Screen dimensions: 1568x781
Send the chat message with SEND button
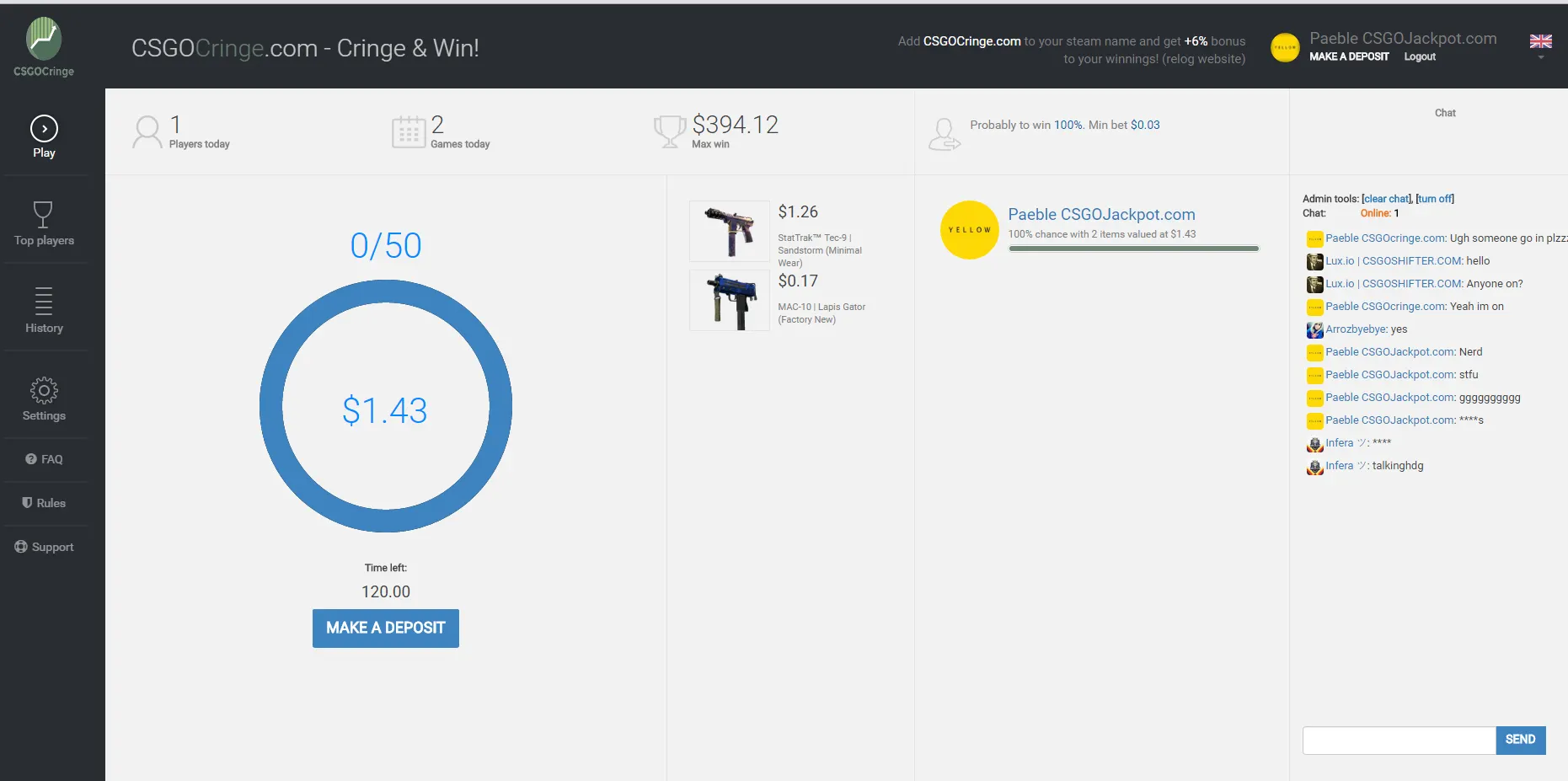(x=1521, y=740)
